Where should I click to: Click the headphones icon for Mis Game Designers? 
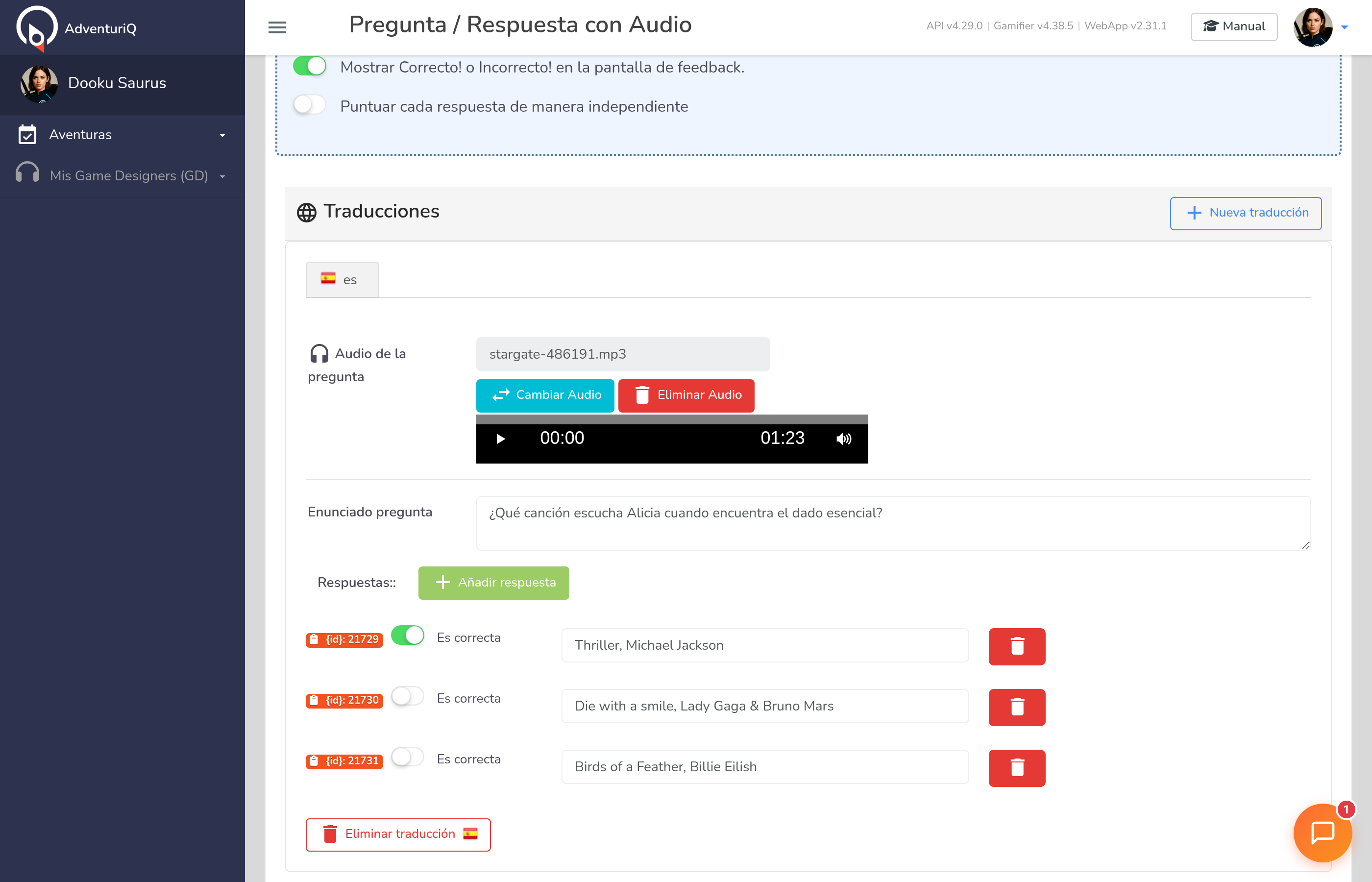pyautogui.click(x=27, y=173)
